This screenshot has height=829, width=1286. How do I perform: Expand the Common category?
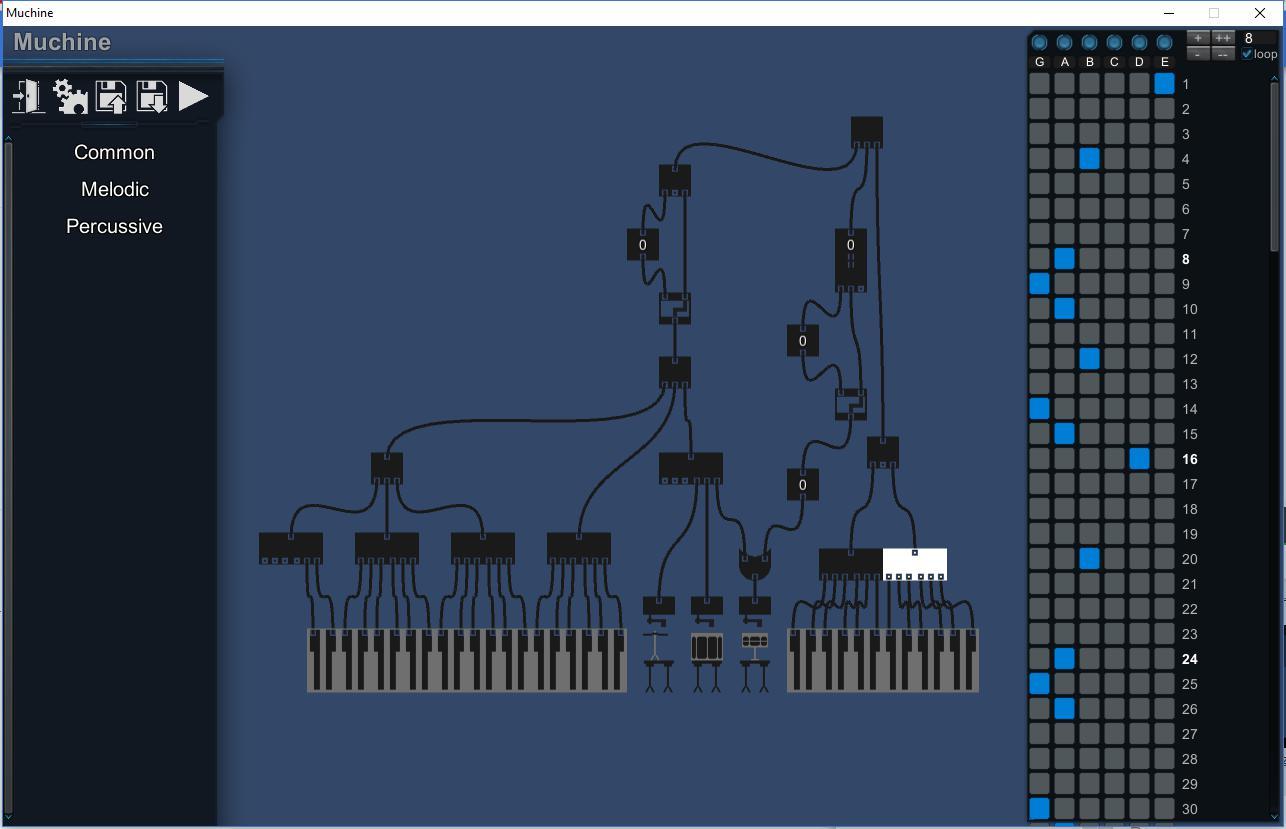[x=114, y=153]
